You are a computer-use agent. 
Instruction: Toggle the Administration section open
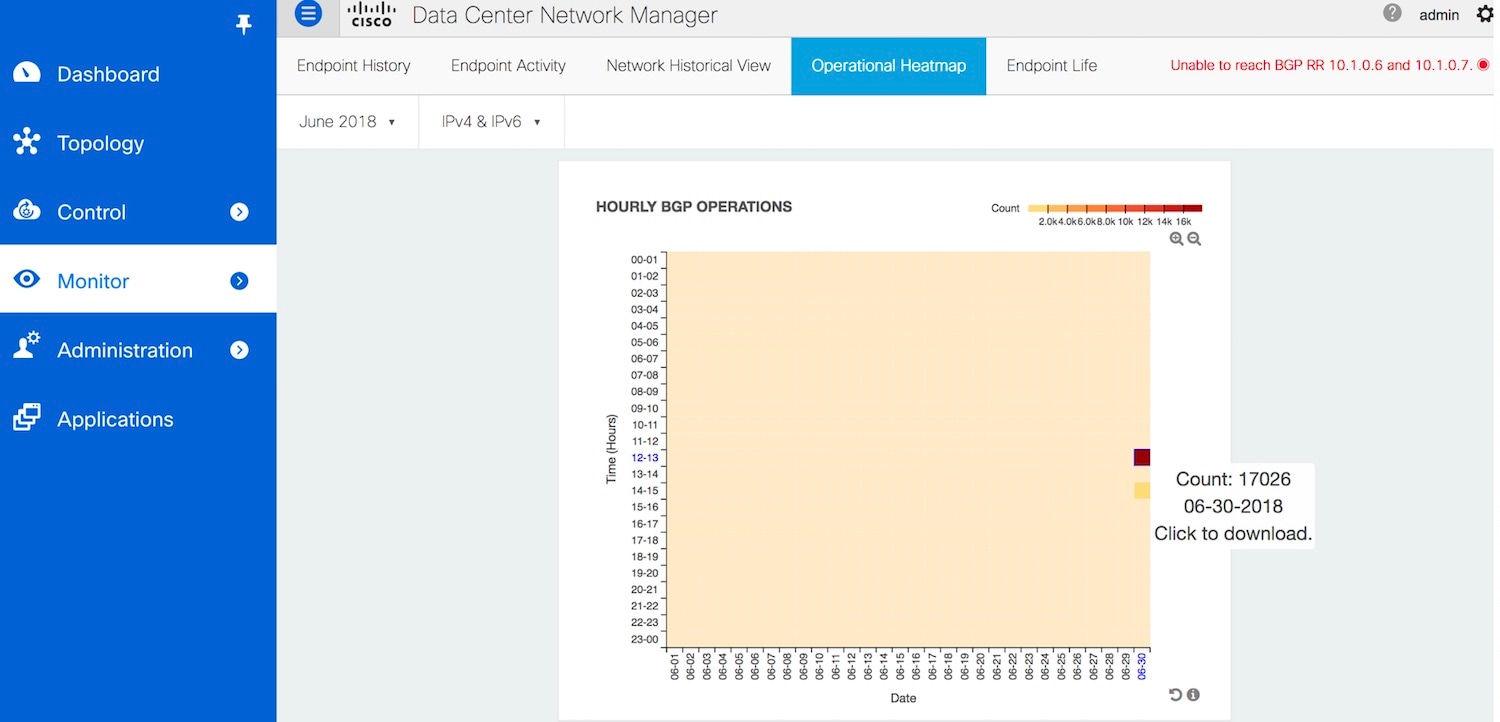240,350
